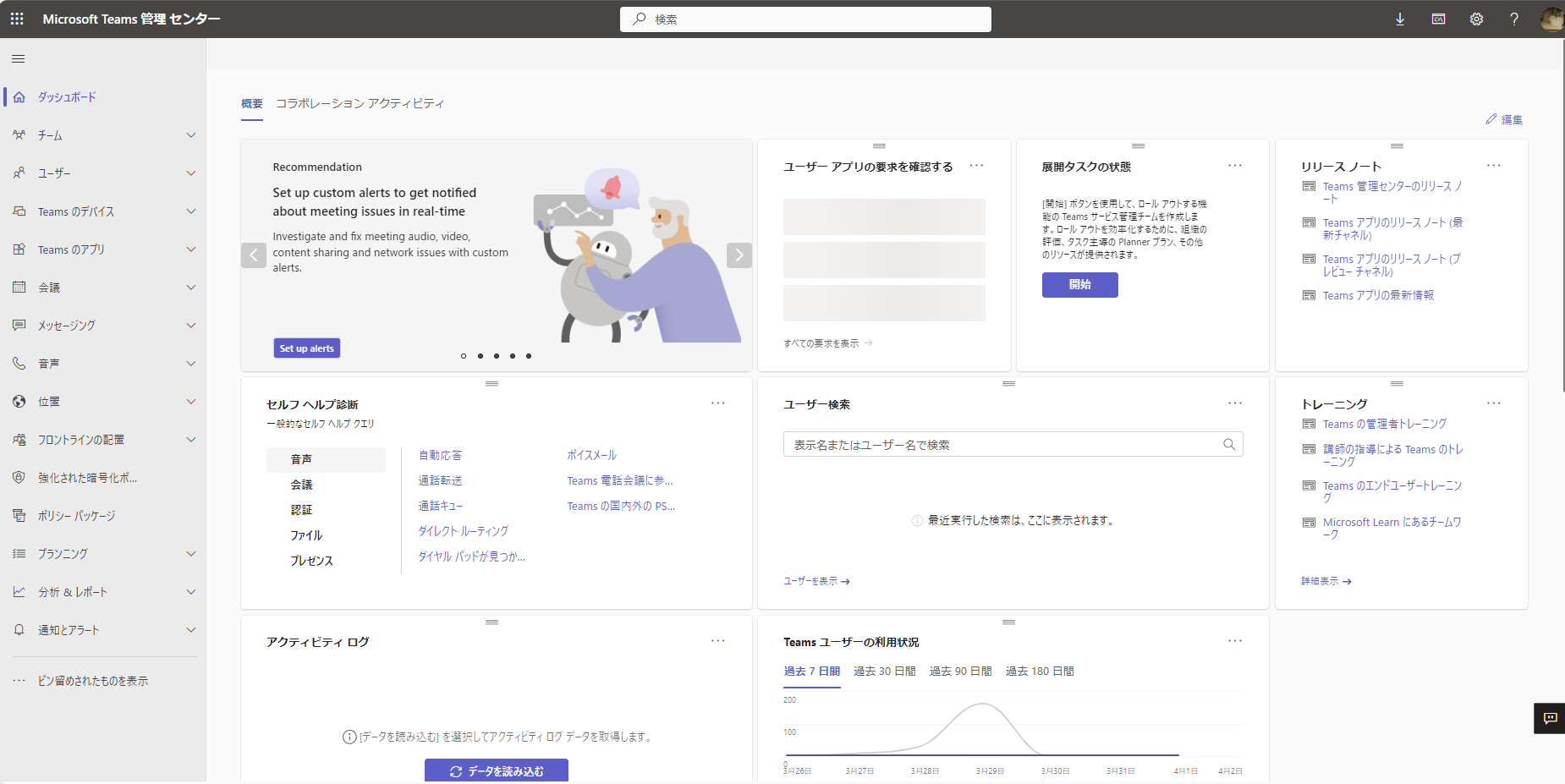This screenshot has height=784, width=1565.
Task: Click the 開始 button
Action: 1080,285
